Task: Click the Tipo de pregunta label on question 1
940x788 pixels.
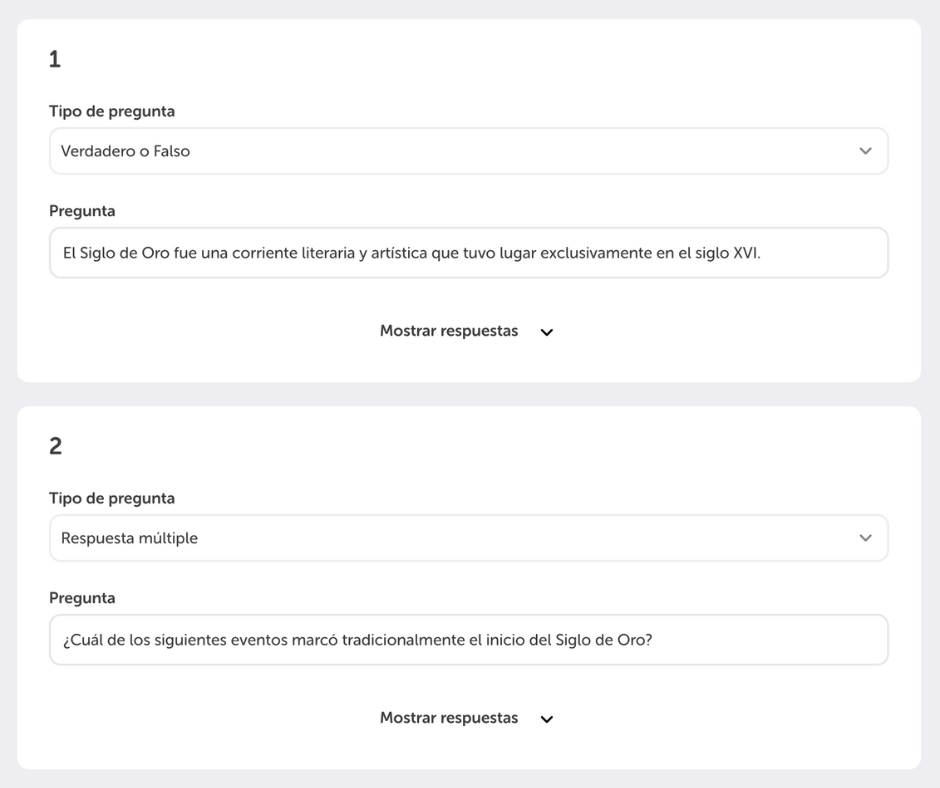Action: pos(112,111)
